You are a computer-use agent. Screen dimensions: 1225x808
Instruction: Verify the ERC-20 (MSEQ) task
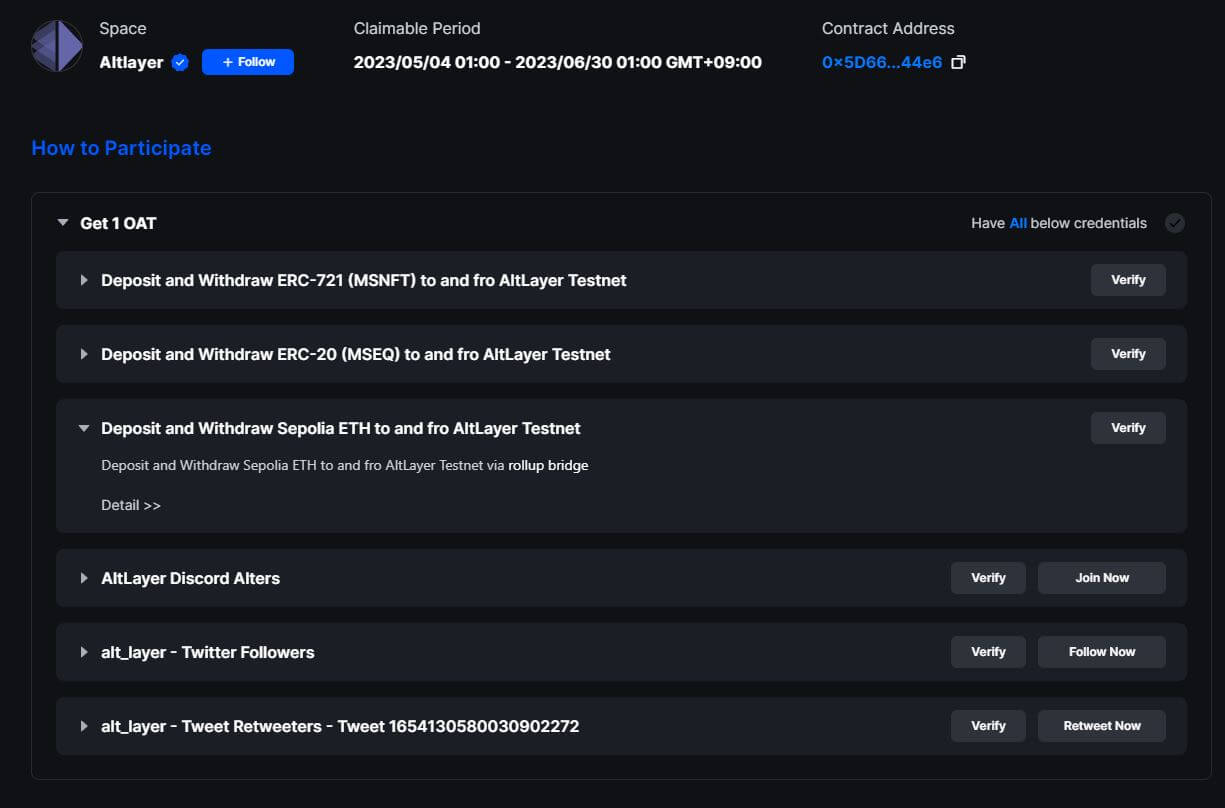pos(1128,354)
